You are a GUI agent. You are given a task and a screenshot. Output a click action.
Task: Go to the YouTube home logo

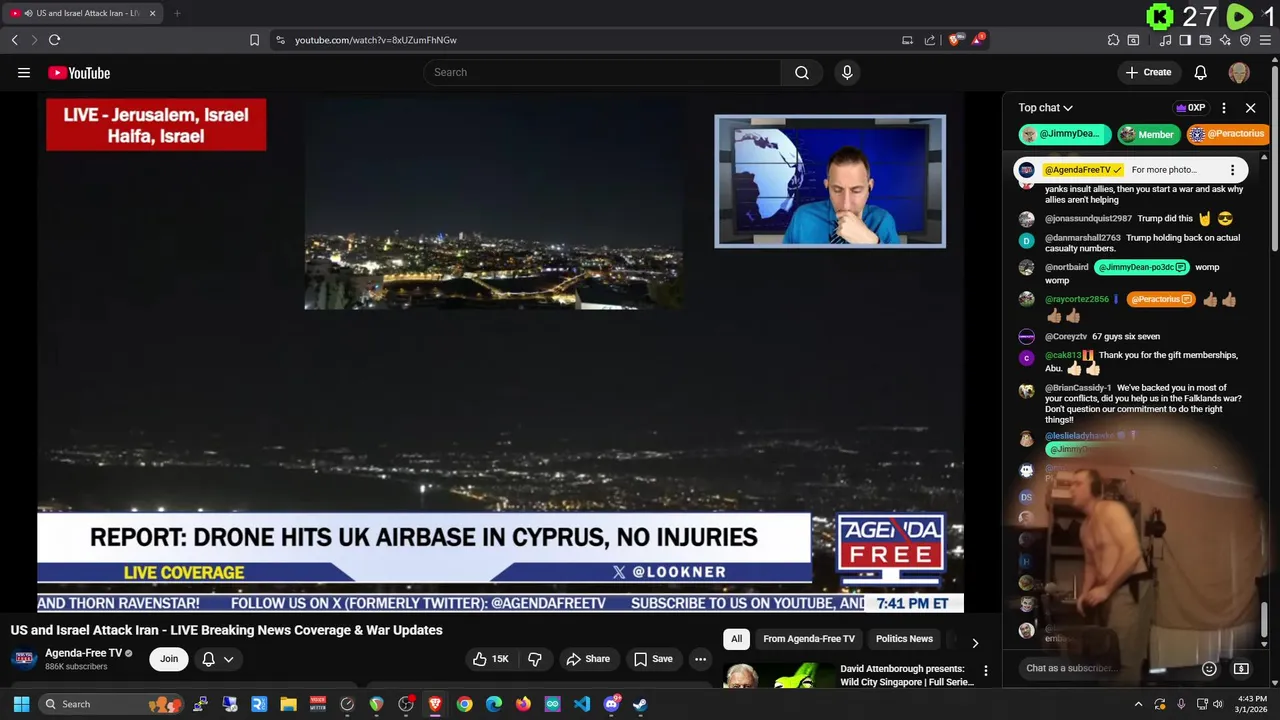[79, 72]
